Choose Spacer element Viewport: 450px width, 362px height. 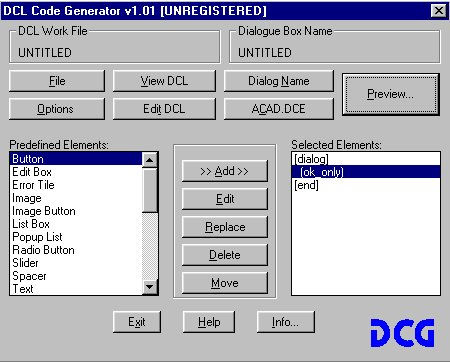point(76,276)
